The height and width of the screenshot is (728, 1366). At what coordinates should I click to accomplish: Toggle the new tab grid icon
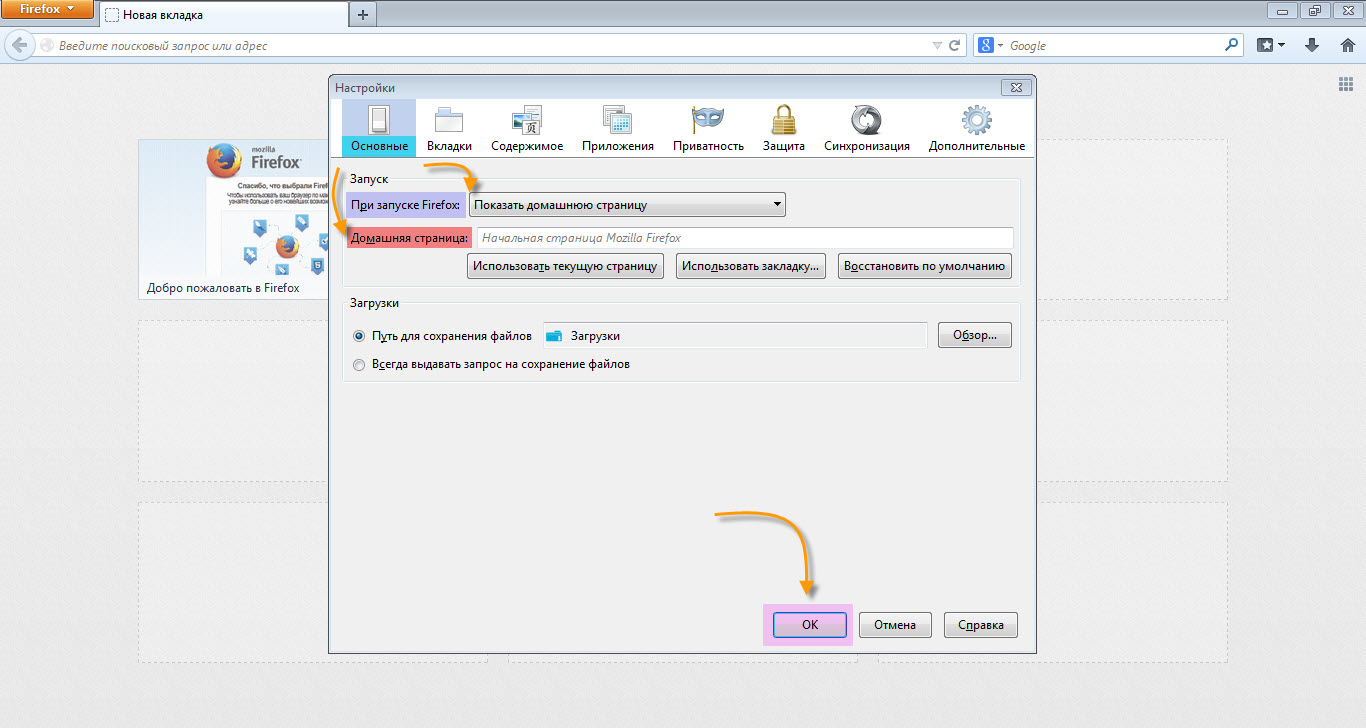[x=1346, y=84]
